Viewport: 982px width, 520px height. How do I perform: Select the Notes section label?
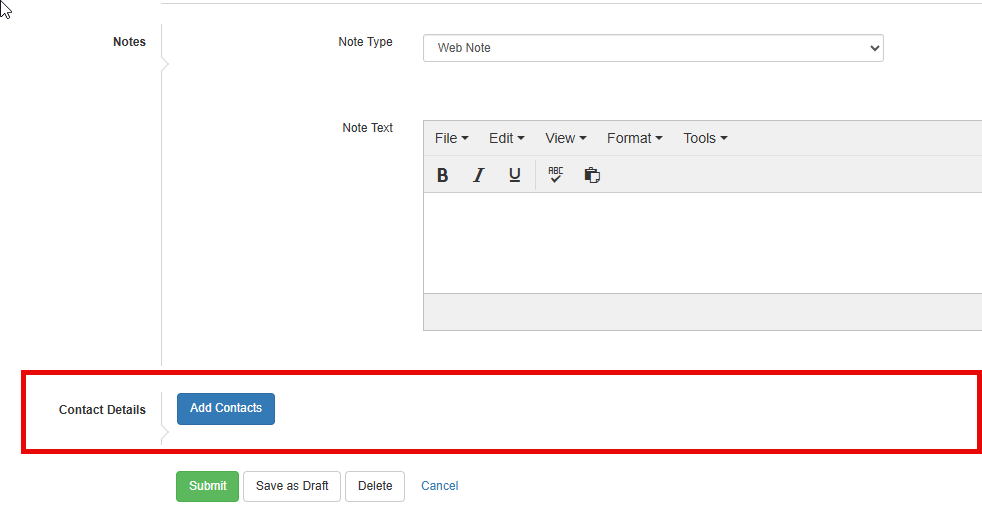129,42
